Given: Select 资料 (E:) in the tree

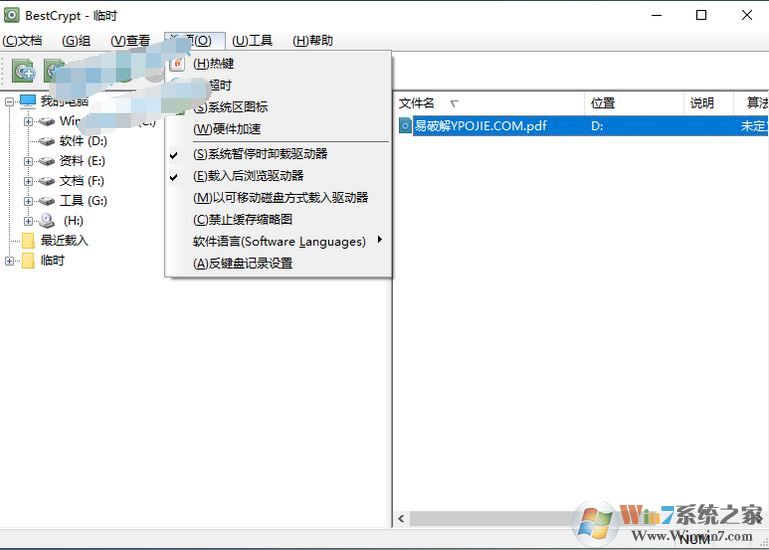Looking at the screenshot, I should (x=82, y=161).
